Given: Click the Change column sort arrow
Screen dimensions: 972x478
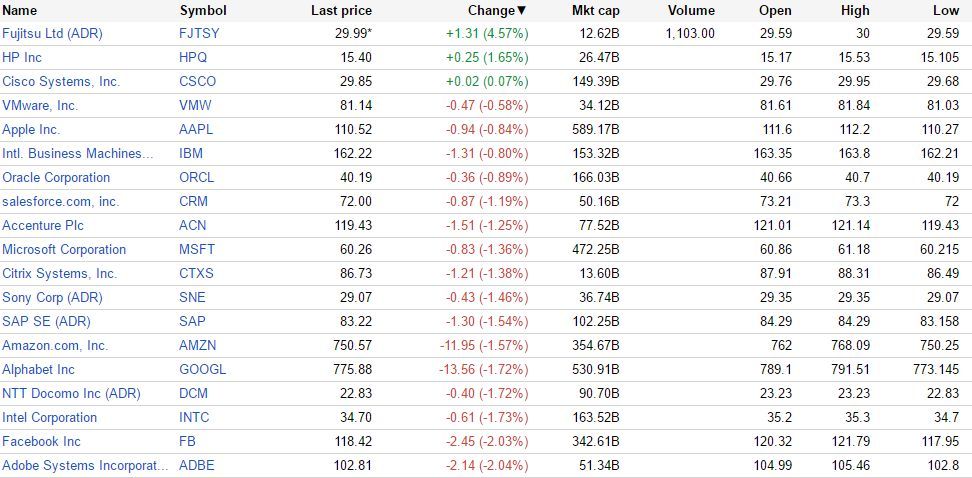Looking at the screenshot, I should pyautogui.click(x=521, y=10).
